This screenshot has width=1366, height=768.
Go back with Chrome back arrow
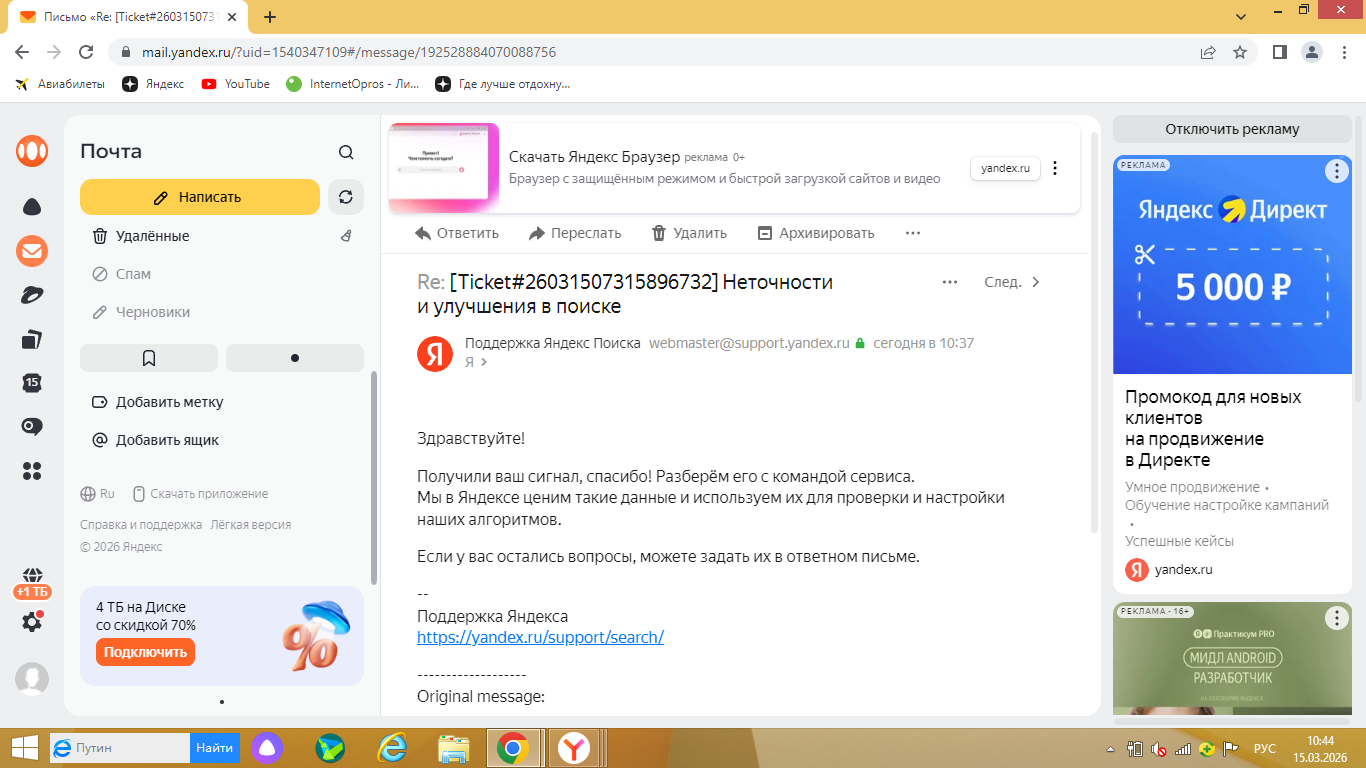24,52
